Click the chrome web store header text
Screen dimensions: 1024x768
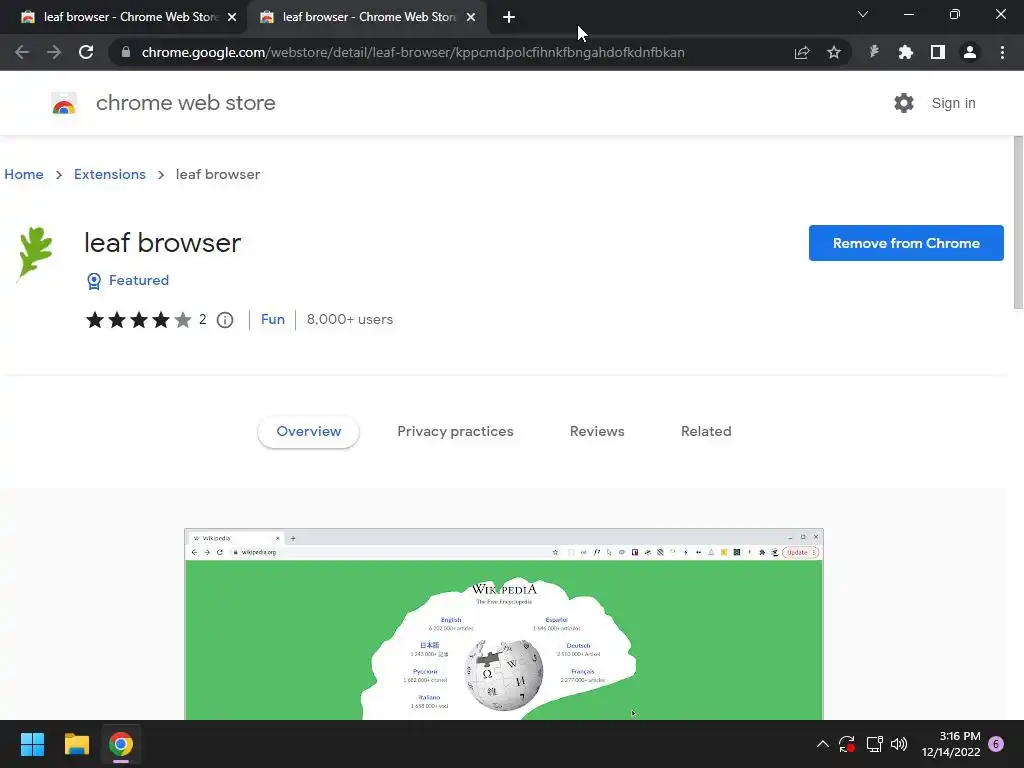[x=185, y=103]
